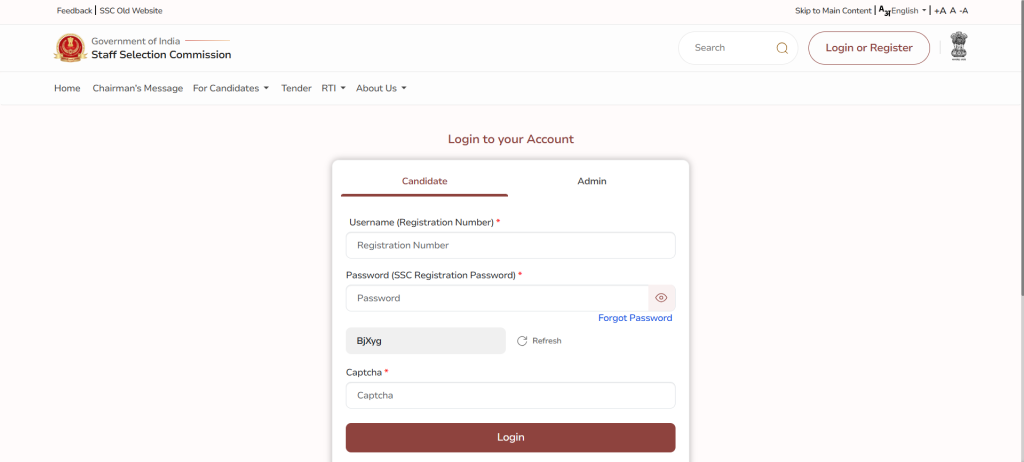Reset font size with middle A
1024x462 pixels.
952,11
